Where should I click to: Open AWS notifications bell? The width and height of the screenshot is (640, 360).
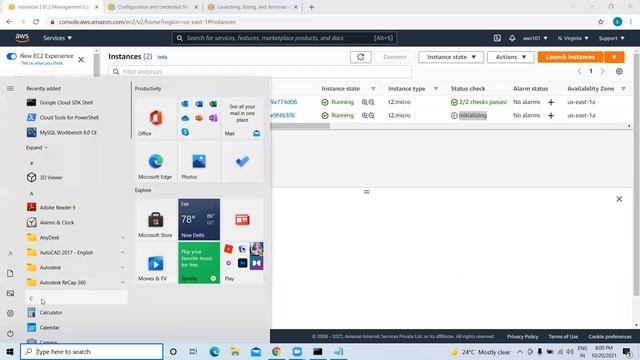click(x=512, y=38)
